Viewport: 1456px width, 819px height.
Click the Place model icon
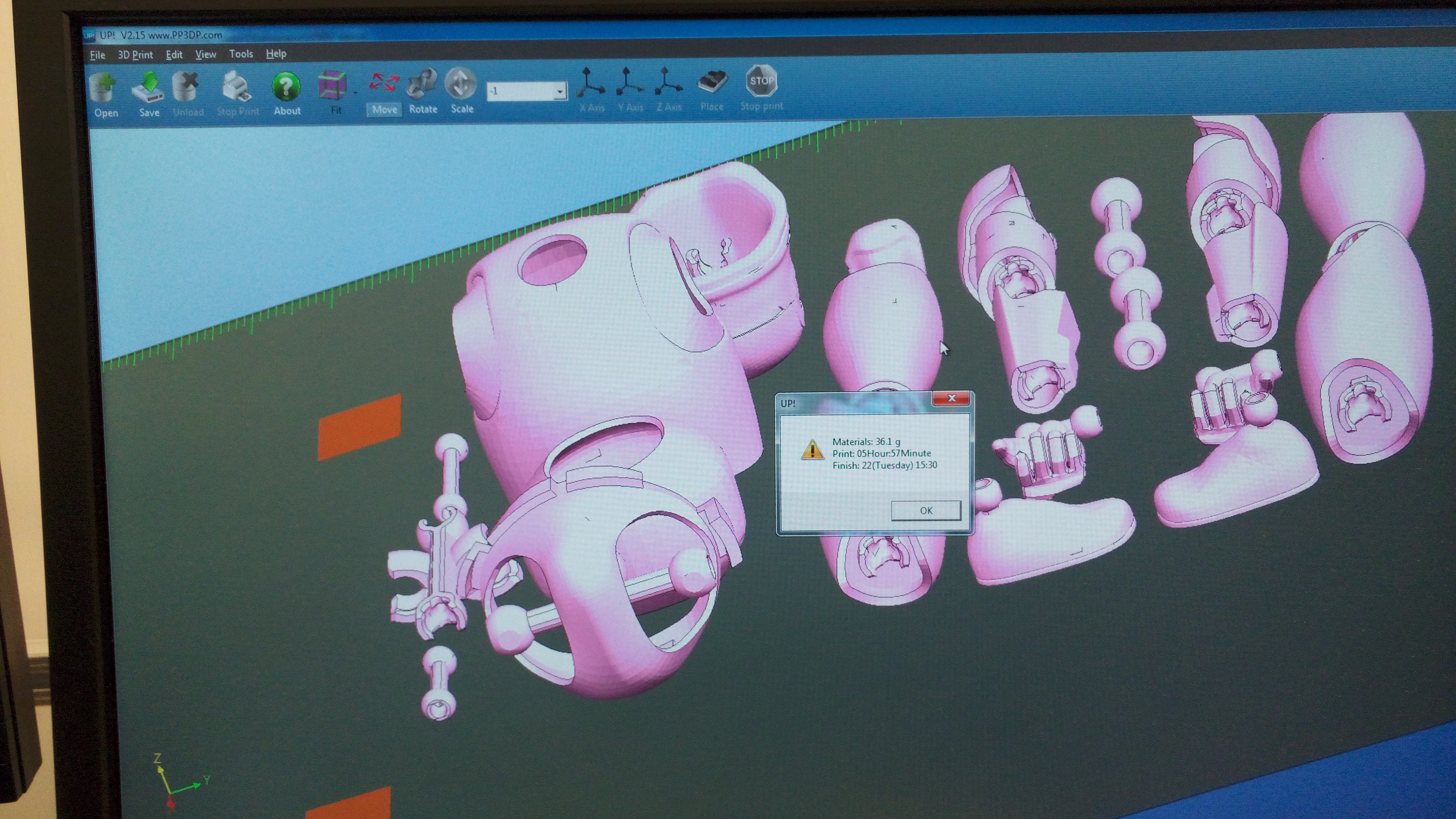click(x=712, y=82)
